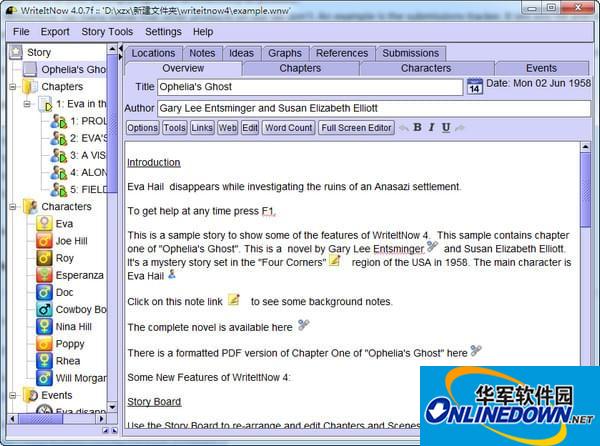Select Doc's character icon
Viewport: 600px width, 446px height.
[44, 292]
